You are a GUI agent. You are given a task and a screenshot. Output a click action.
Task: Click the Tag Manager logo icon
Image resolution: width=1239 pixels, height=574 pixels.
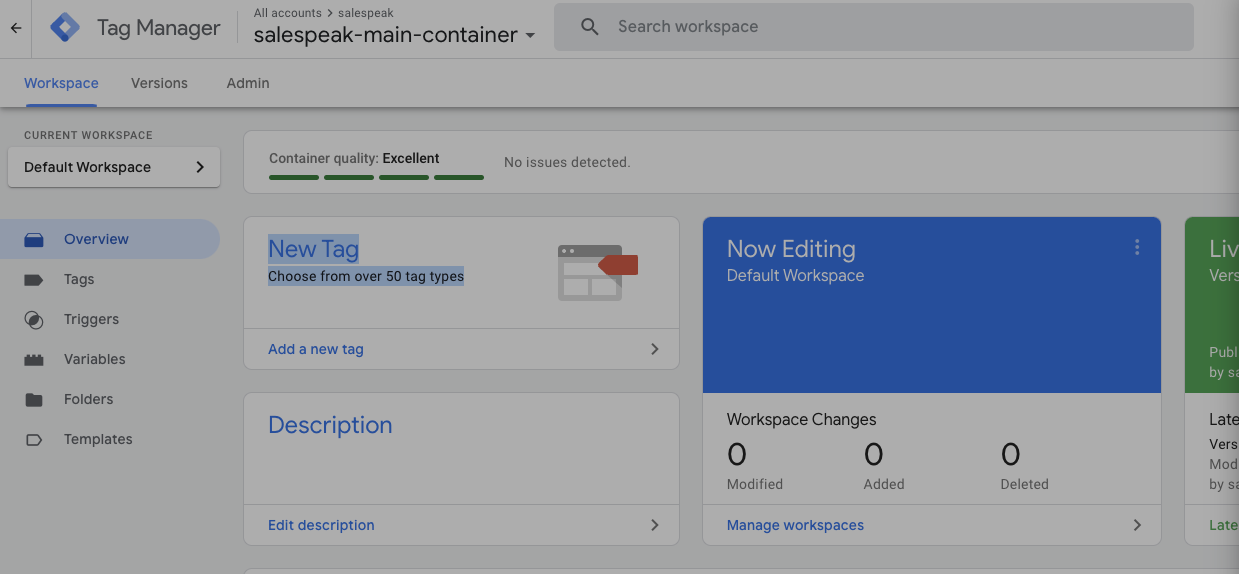[x=65, y=28]
